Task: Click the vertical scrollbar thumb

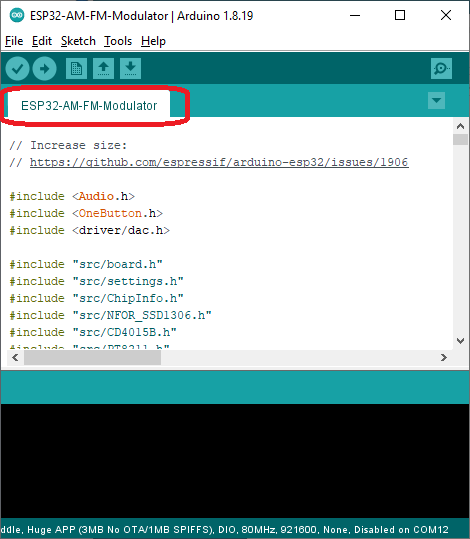Action: pos(460,140)
